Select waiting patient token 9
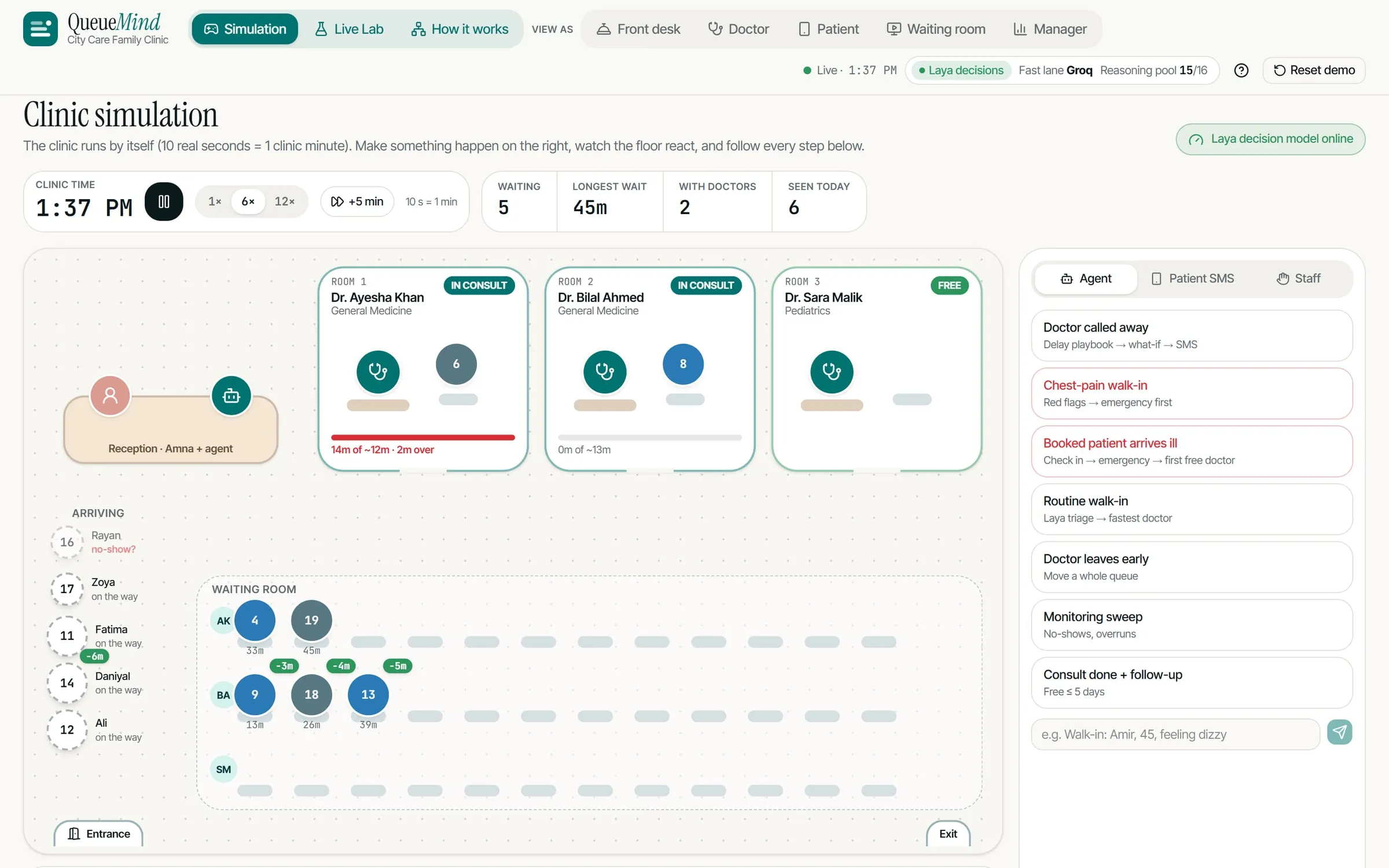 point(255,694)
